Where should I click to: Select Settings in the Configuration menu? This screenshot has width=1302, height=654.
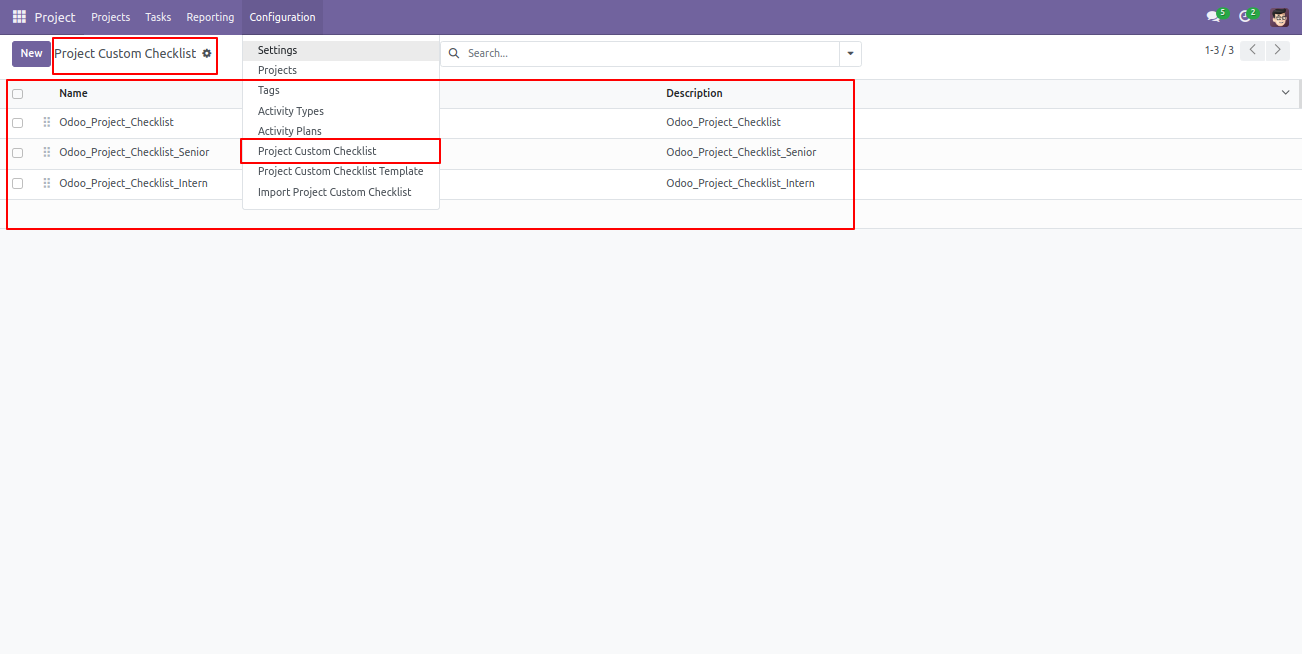tap(341, 50)
